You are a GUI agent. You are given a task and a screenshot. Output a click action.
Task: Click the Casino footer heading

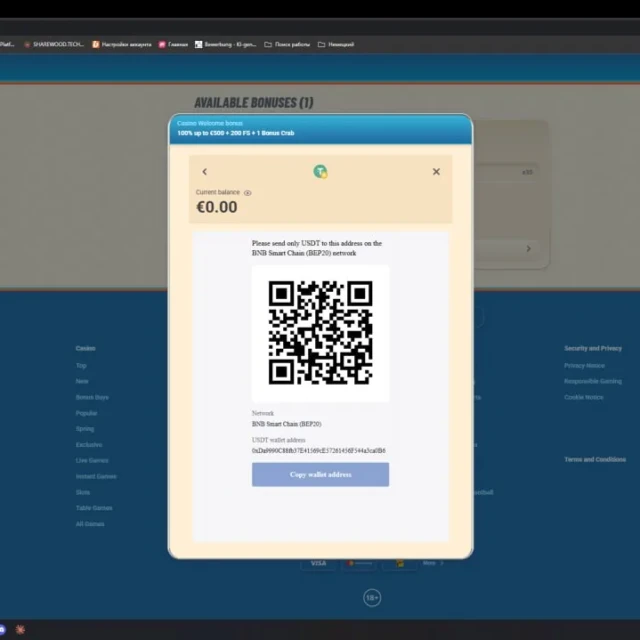coord(85,348)
